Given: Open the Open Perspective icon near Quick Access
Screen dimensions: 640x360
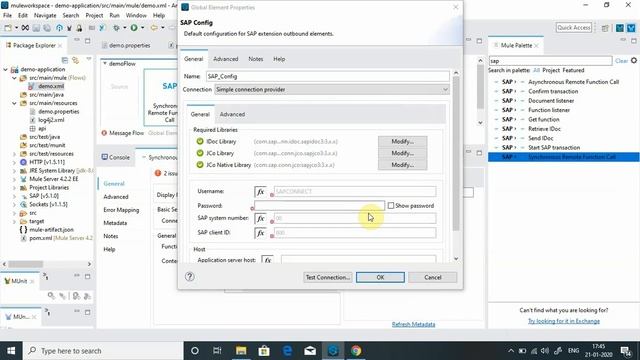Looking at the screenshot, I should tap(605, 28).
